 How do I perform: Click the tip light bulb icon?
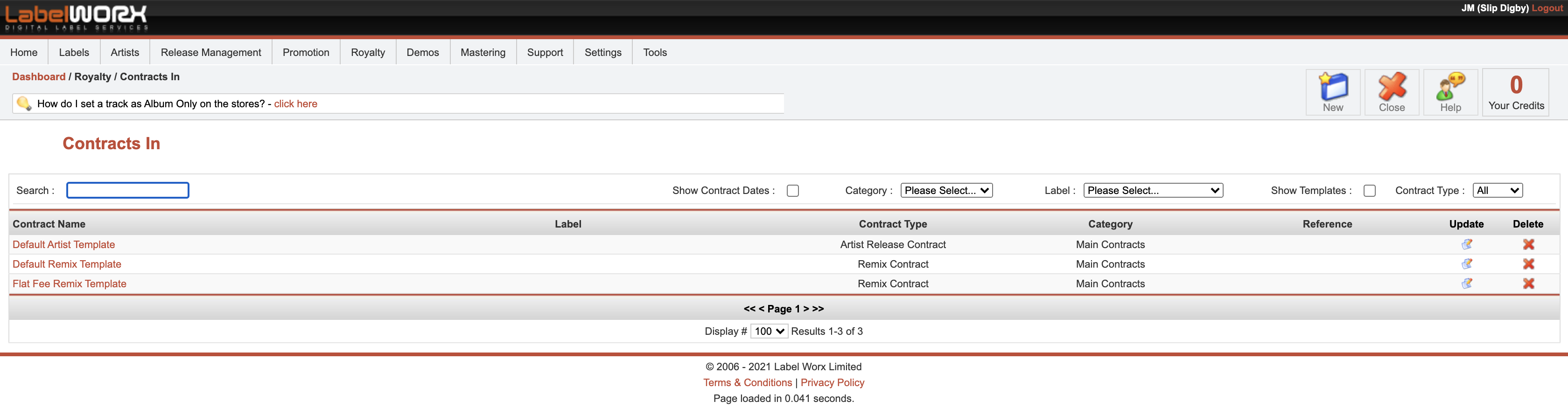click(x=24, y=104)
